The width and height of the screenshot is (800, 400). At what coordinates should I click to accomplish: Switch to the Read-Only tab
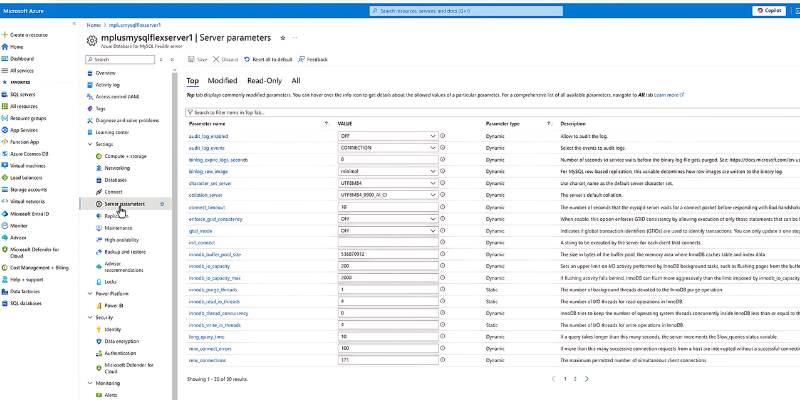[x=264, y=81]
